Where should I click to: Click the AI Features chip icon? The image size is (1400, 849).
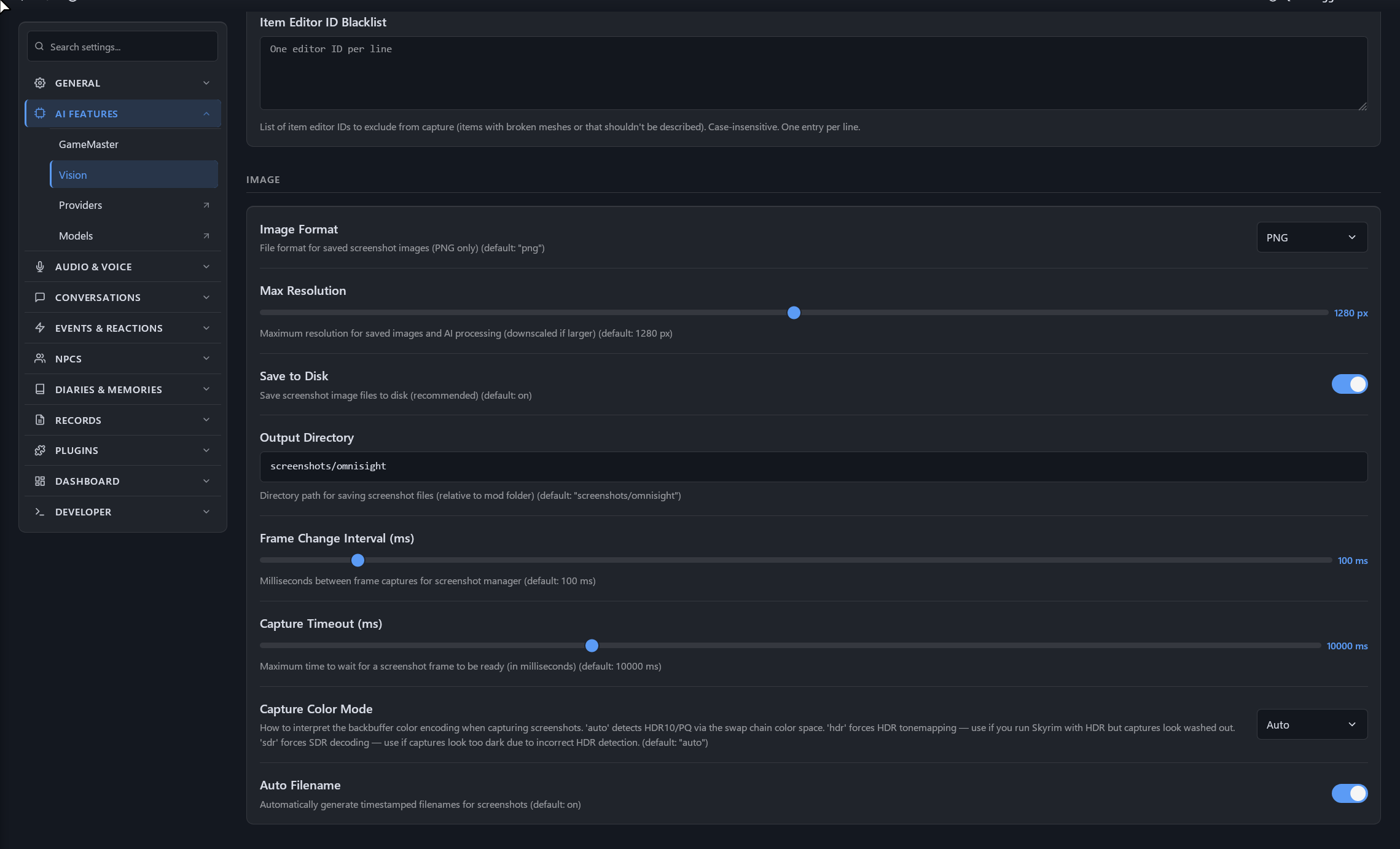[x=40, y=114]
